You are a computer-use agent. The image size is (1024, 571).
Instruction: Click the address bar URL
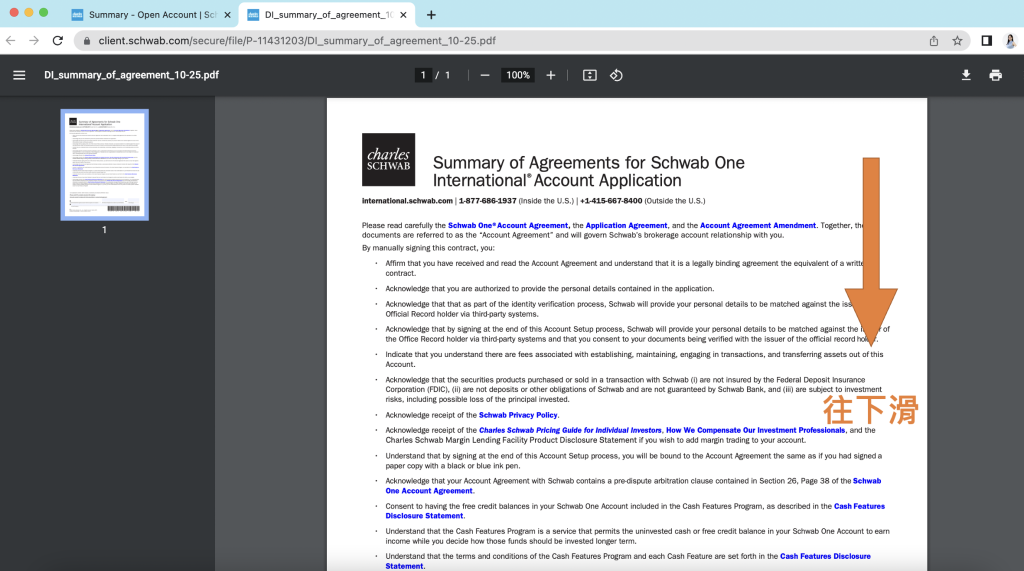[297, 41]
